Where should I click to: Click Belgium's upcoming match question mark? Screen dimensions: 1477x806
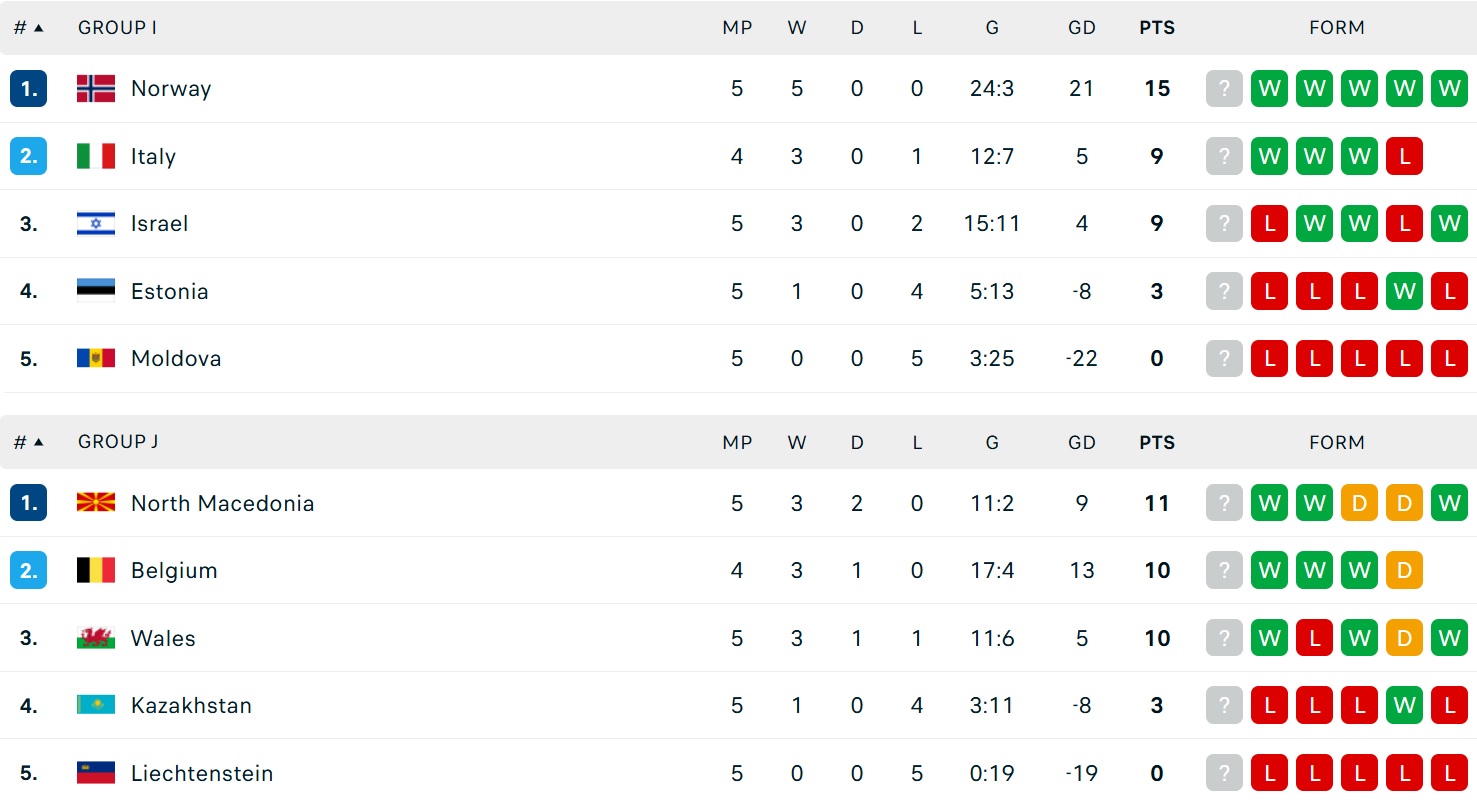(1224, 571)
